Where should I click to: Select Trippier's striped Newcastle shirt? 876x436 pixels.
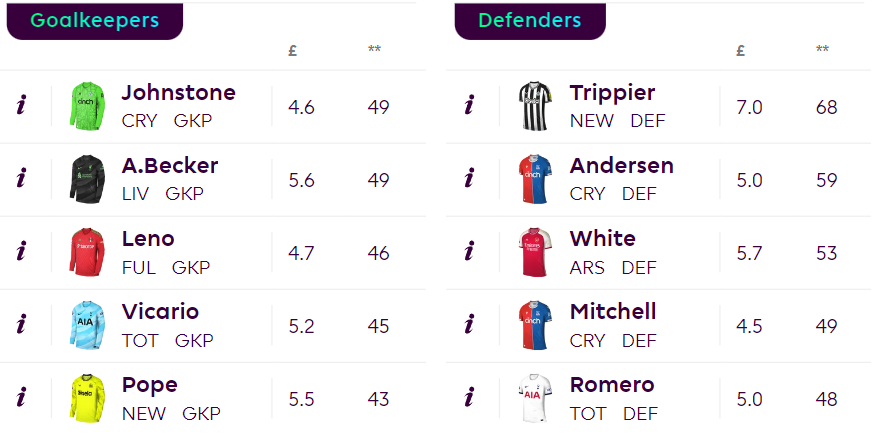coord(535,106)
